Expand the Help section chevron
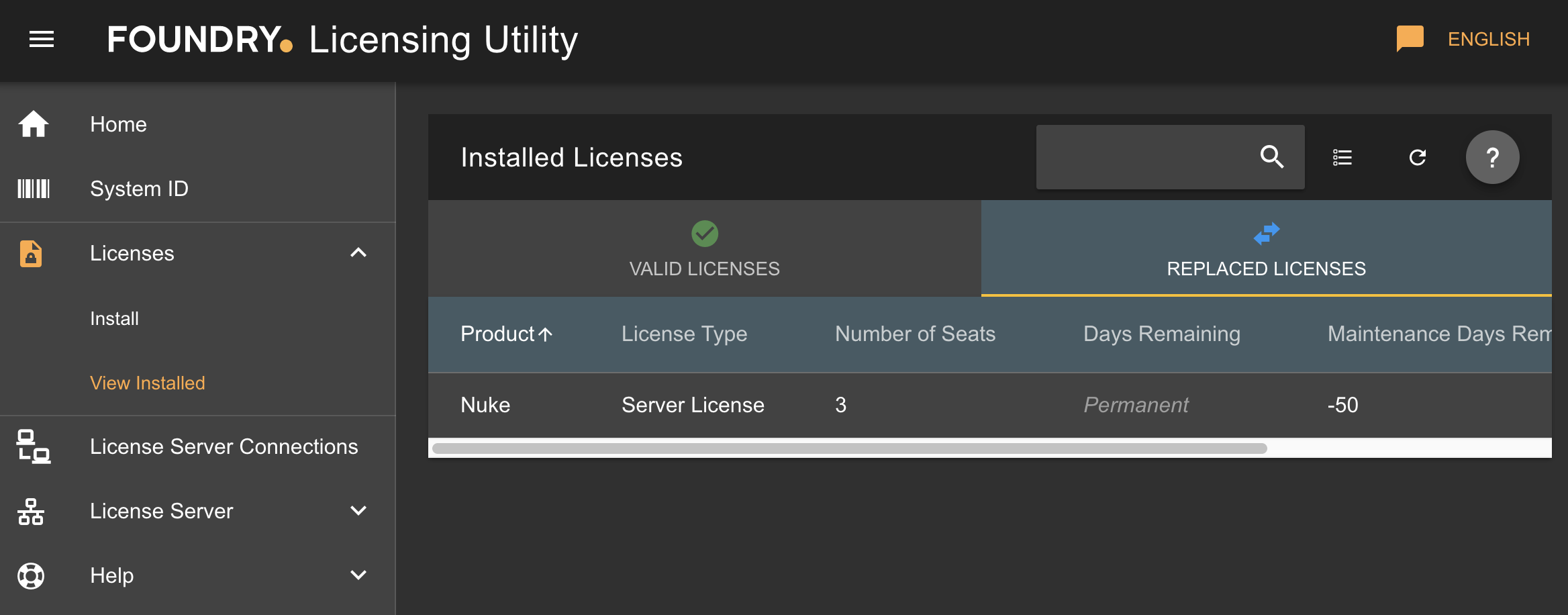The height and width of the screenshot is (615, 1568). 358,575
